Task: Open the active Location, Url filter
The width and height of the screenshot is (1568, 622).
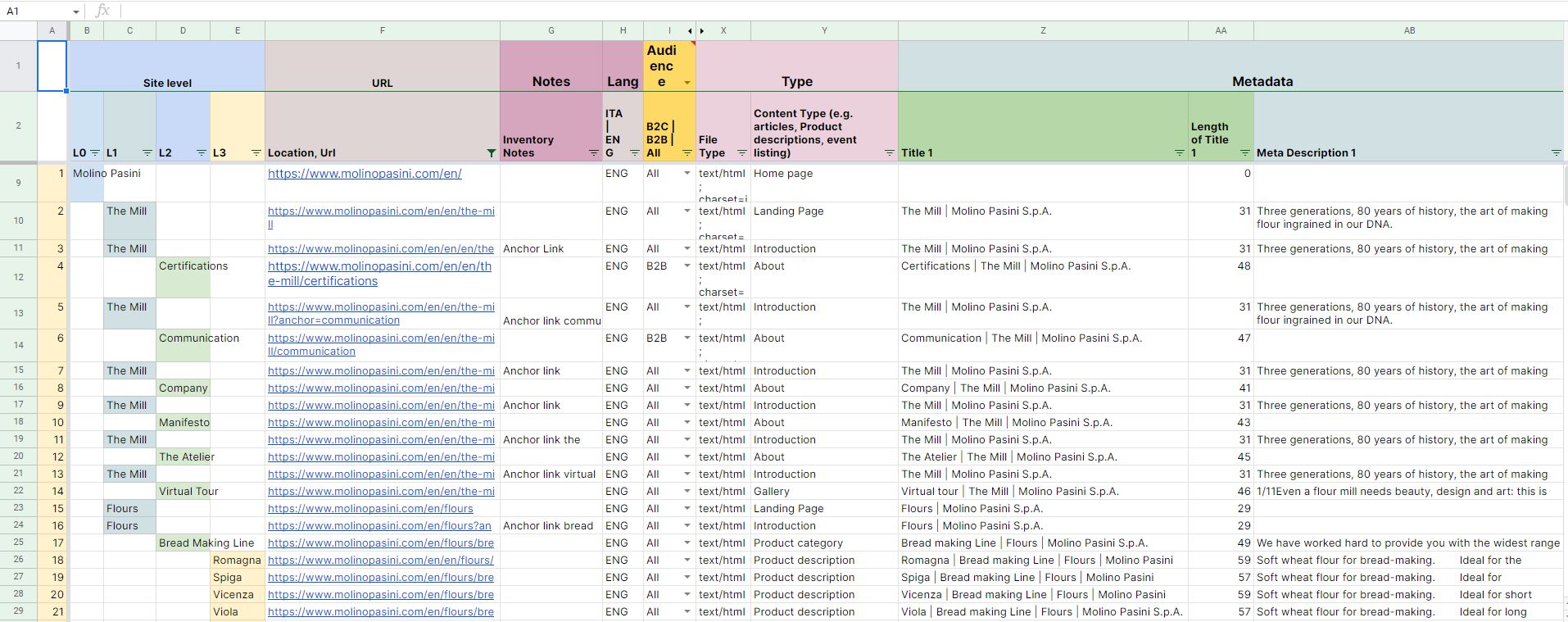Action: (x=491, y=153)
